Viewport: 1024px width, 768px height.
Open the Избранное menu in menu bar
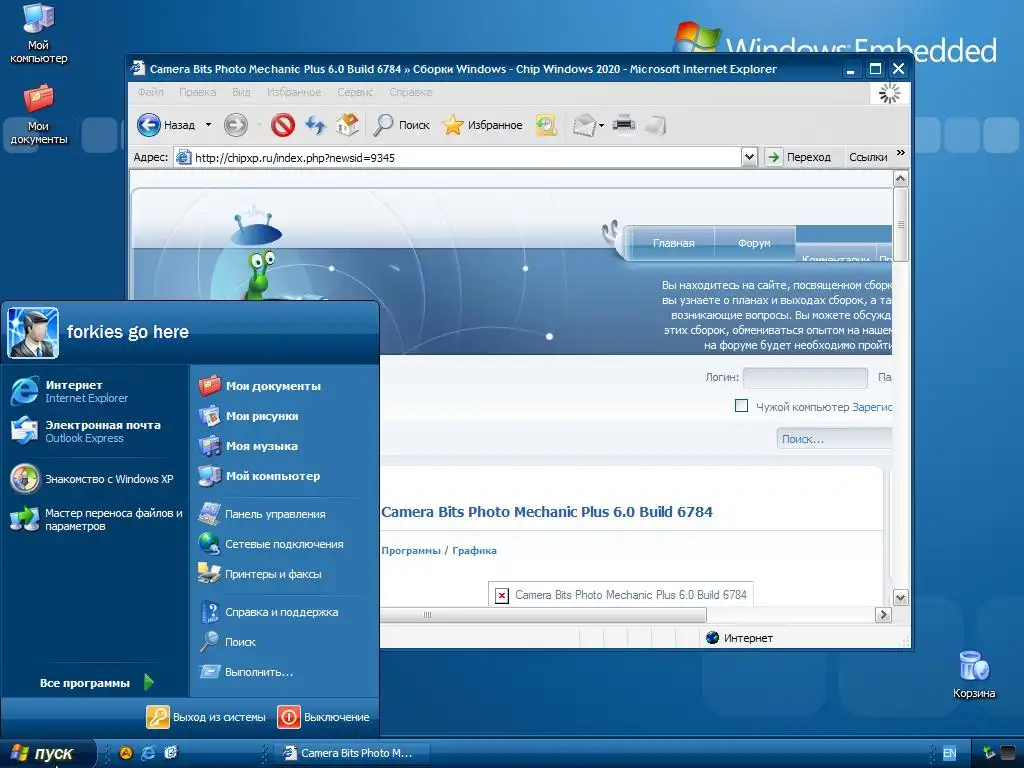point(294,92)
